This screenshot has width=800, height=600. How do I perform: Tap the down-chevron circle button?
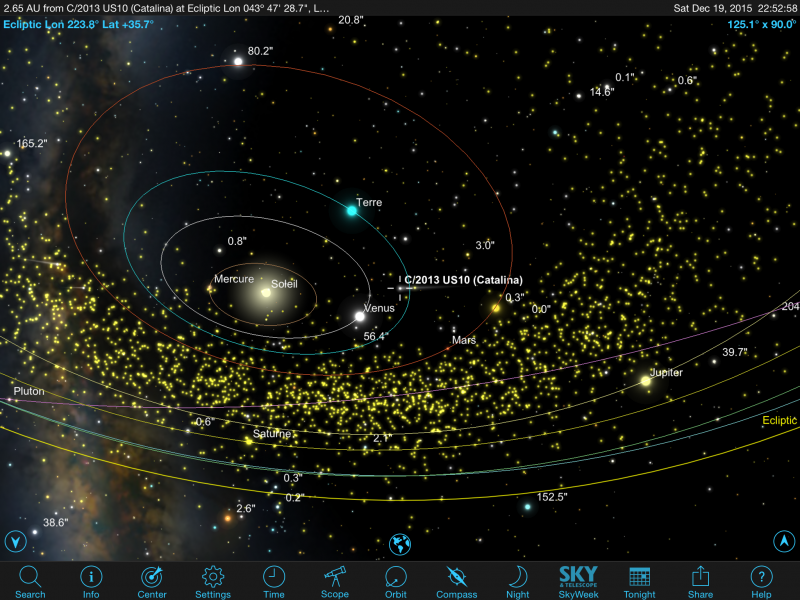click(15, 541)
